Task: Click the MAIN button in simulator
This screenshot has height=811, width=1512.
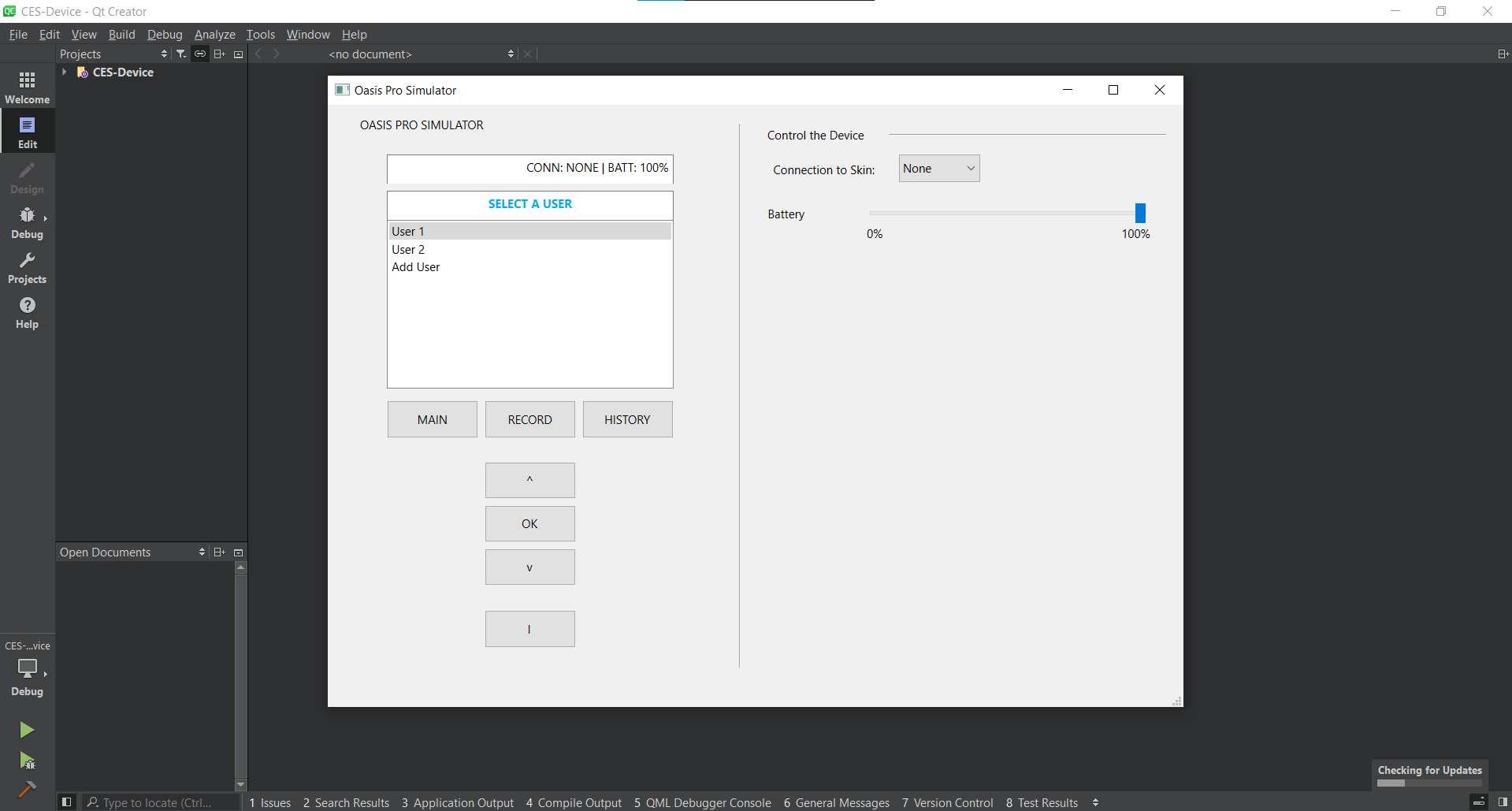Action: pyautogui.click(x=433, y=419)
